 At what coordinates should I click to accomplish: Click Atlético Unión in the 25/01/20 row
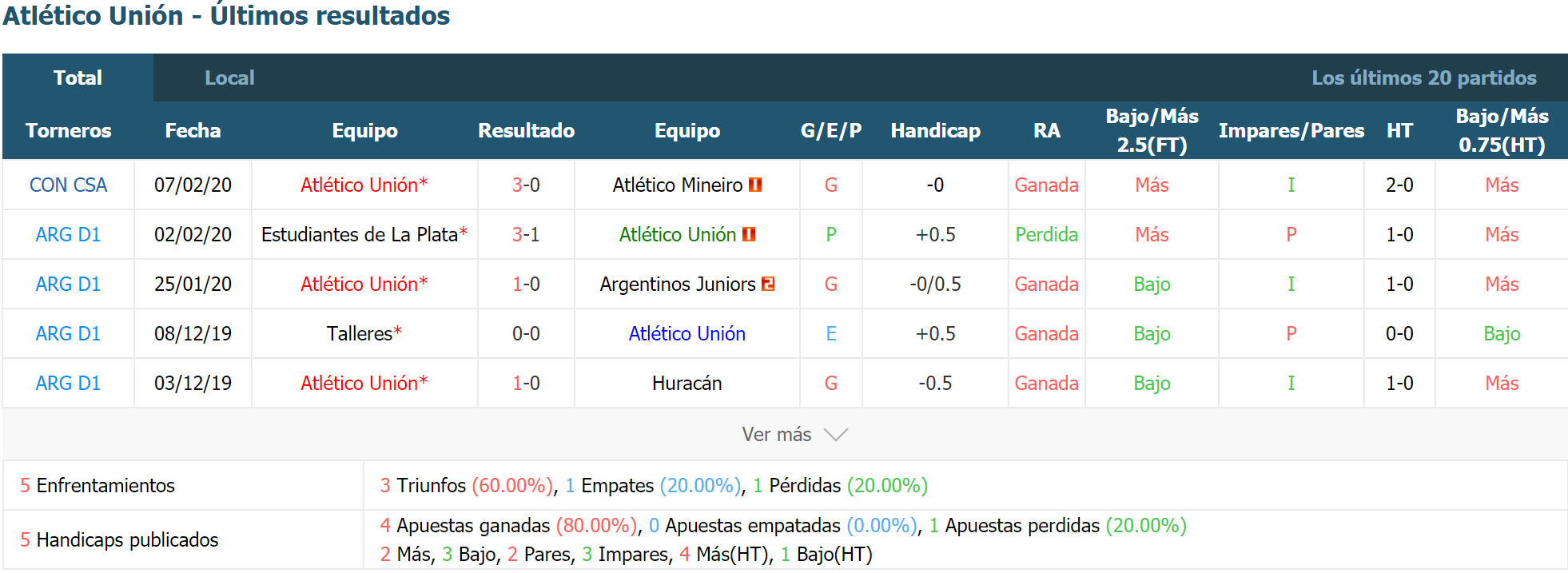point(359,284)
